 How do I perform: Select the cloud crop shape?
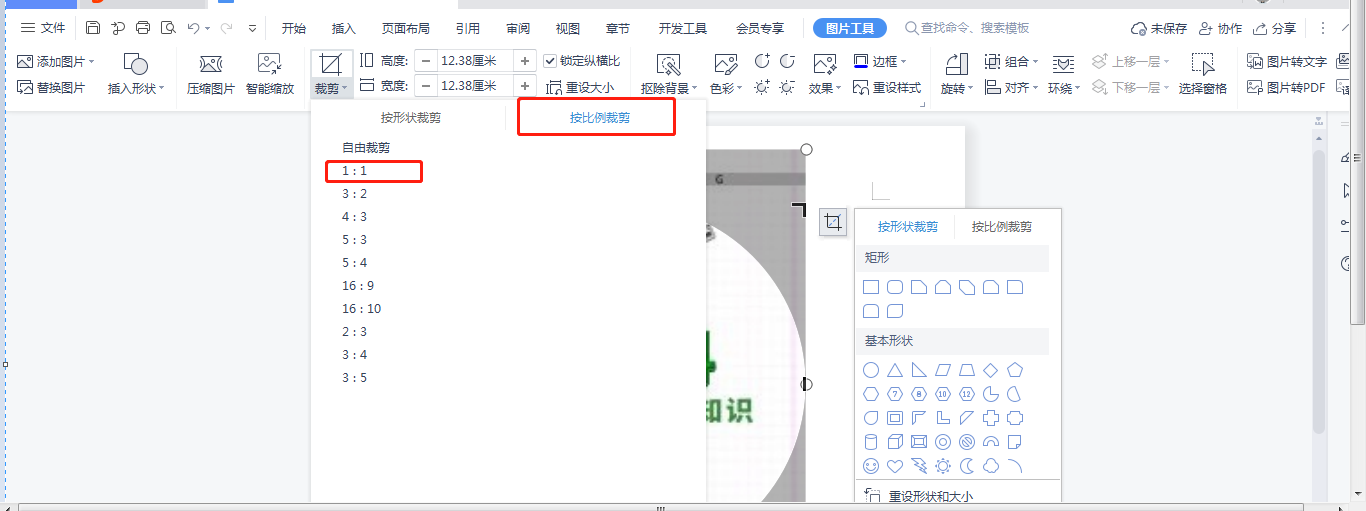coord(991,466)
